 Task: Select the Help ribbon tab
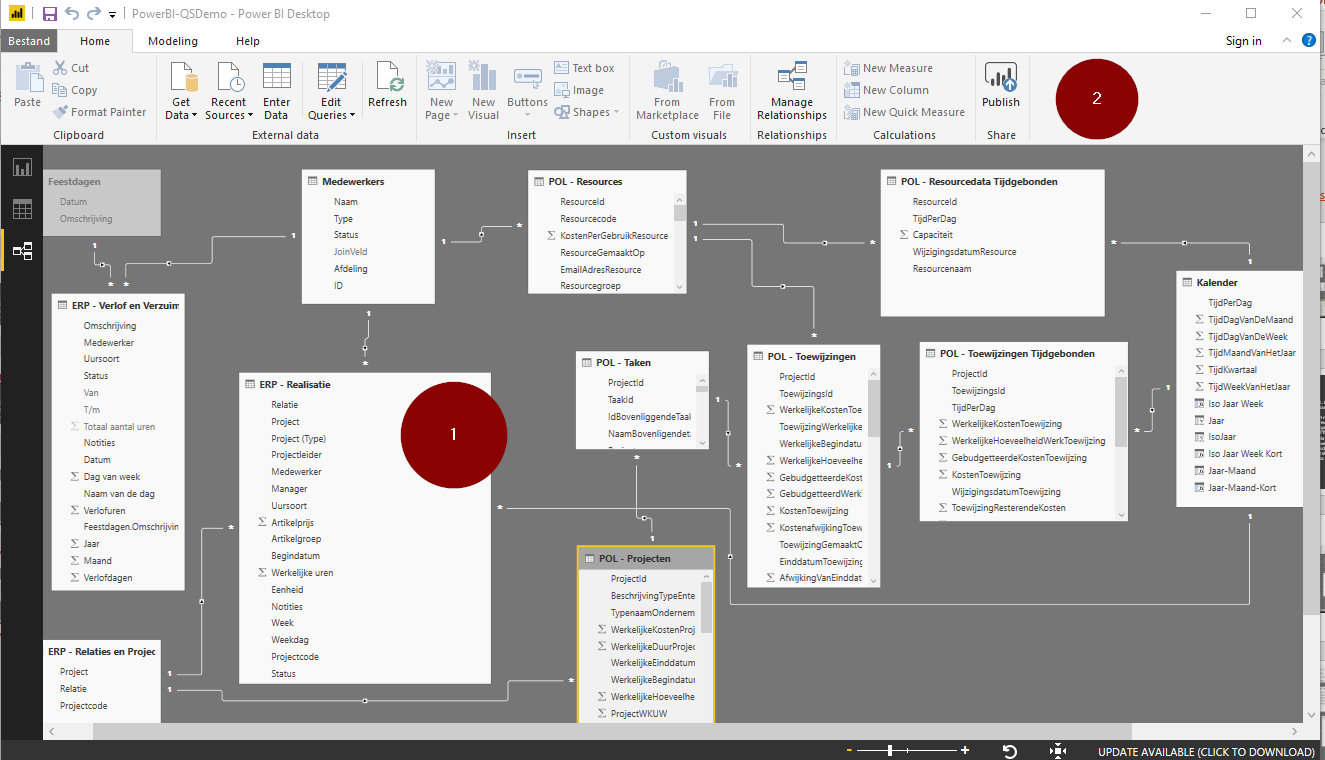(248, 41)
